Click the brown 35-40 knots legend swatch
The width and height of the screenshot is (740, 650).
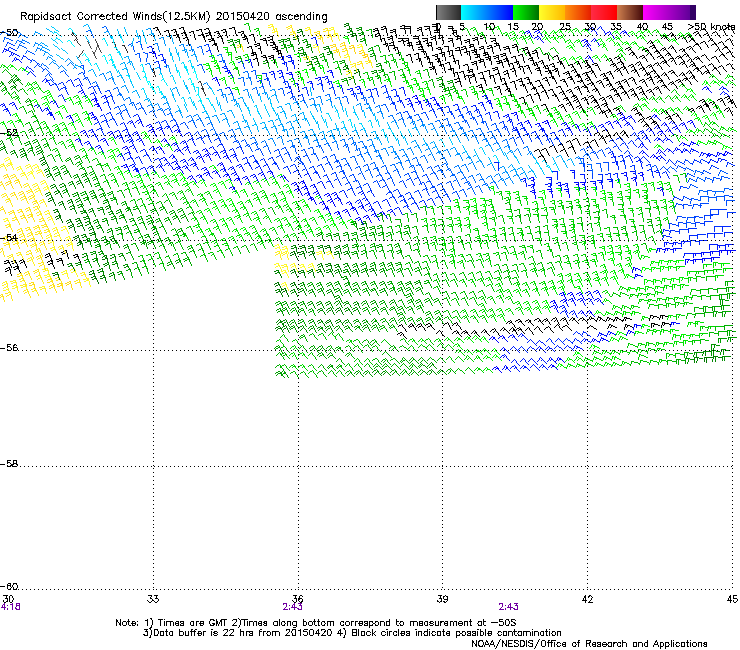[x=630, y=12]
